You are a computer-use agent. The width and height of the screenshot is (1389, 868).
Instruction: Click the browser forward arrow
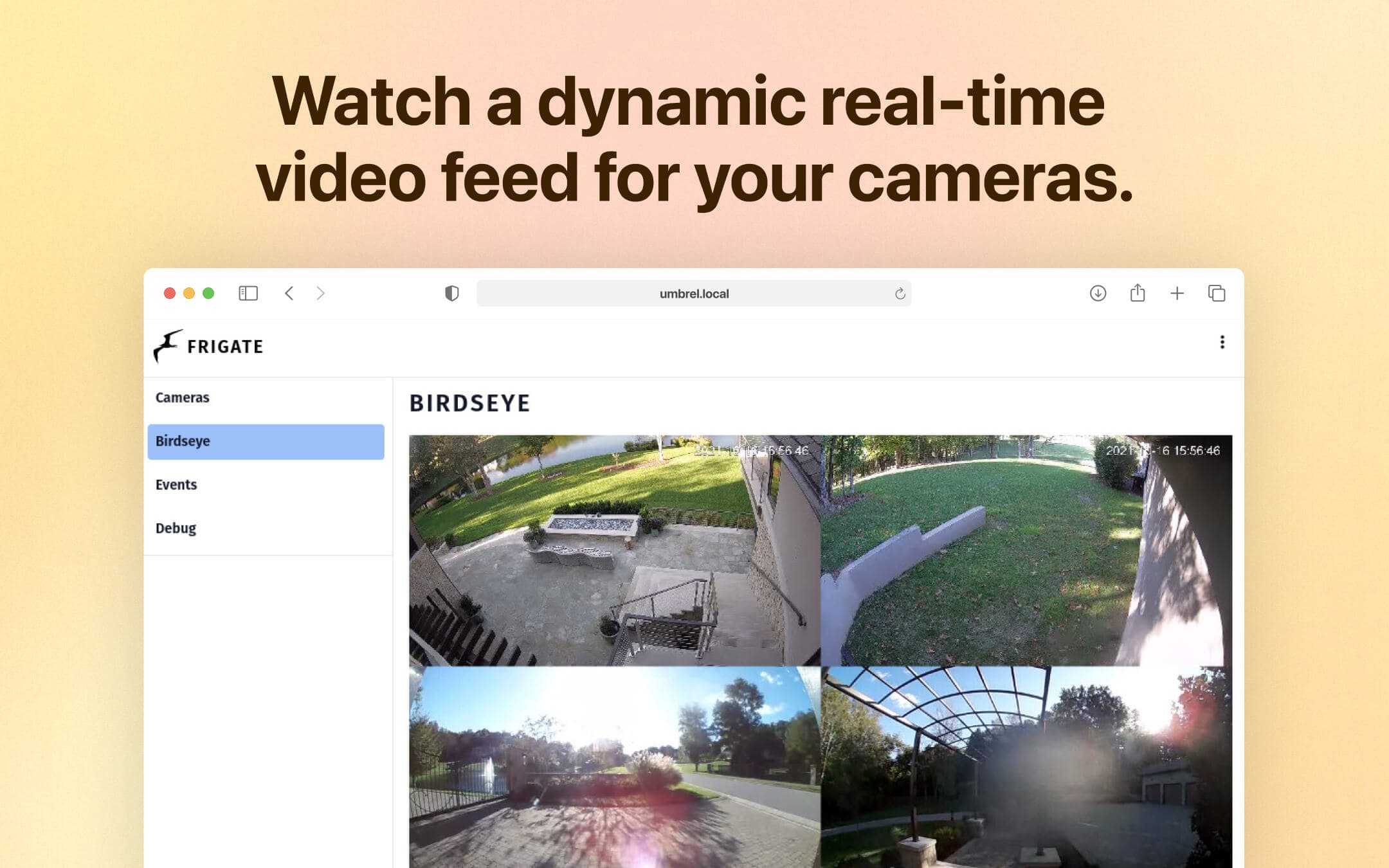pos(320,293)
